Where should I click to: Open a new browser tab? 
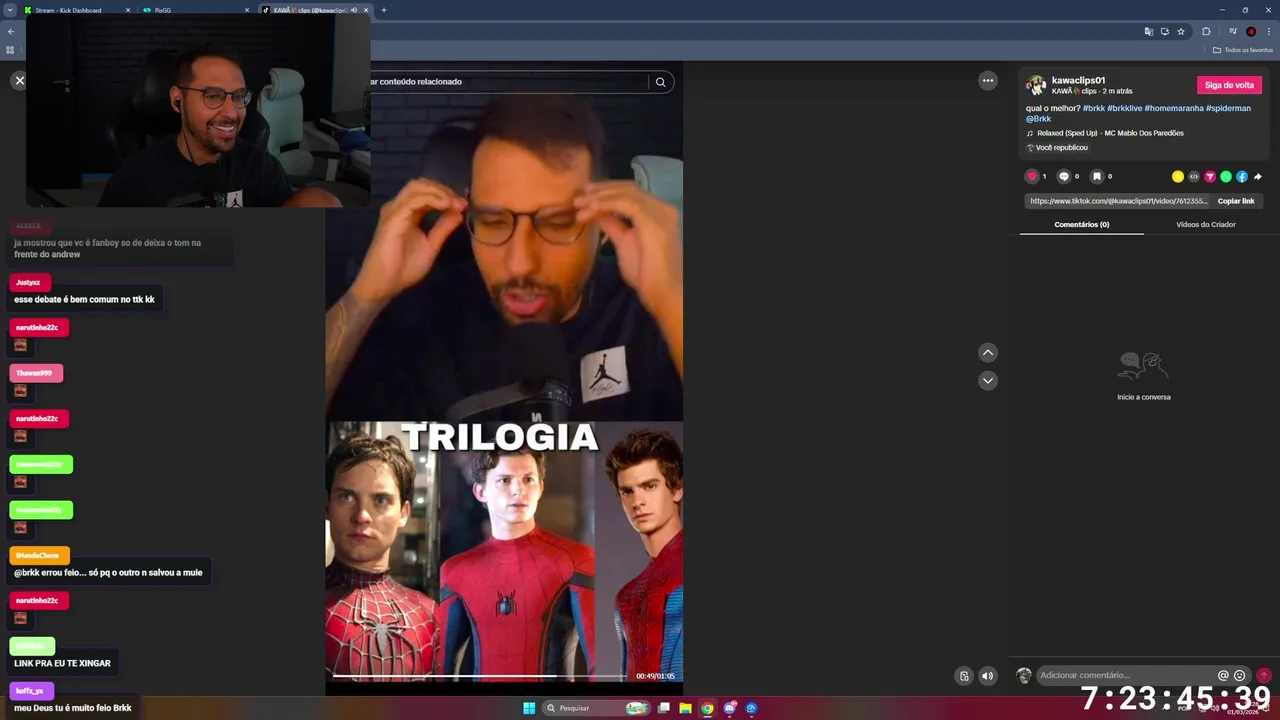pos(384,10)
